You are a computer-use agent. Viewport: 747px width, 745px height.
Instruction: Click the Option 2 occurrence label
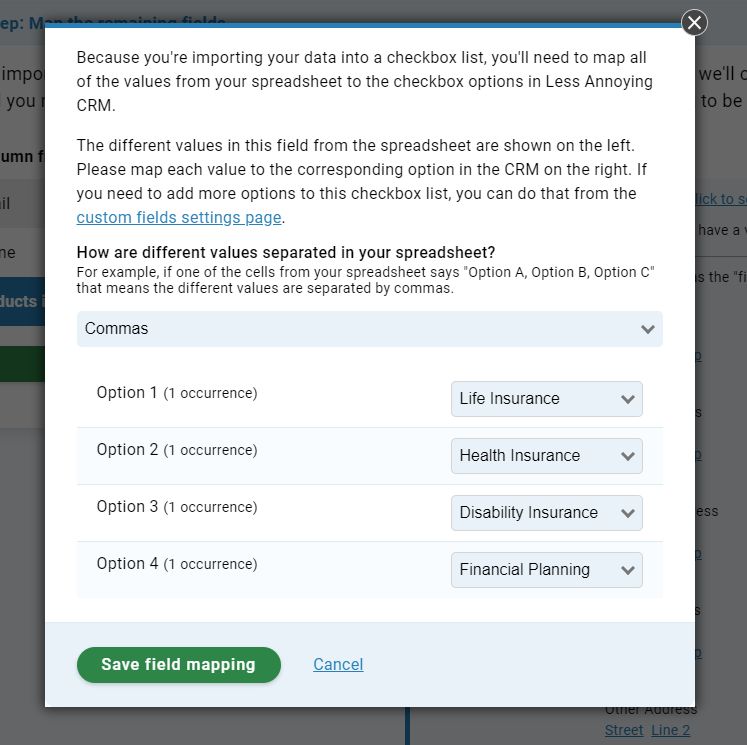[x=177, y=450]
